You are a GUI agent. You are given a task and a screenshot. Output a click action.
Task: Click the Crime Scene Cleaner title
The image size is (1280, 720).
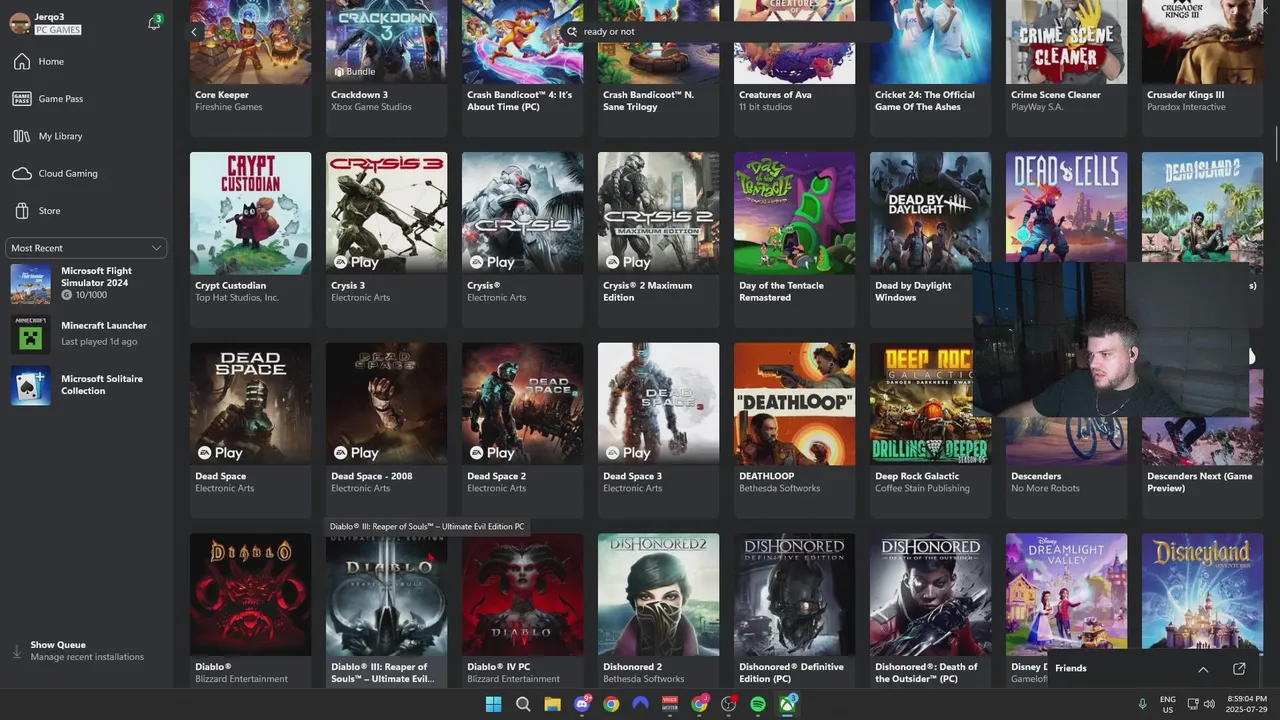1056,96
